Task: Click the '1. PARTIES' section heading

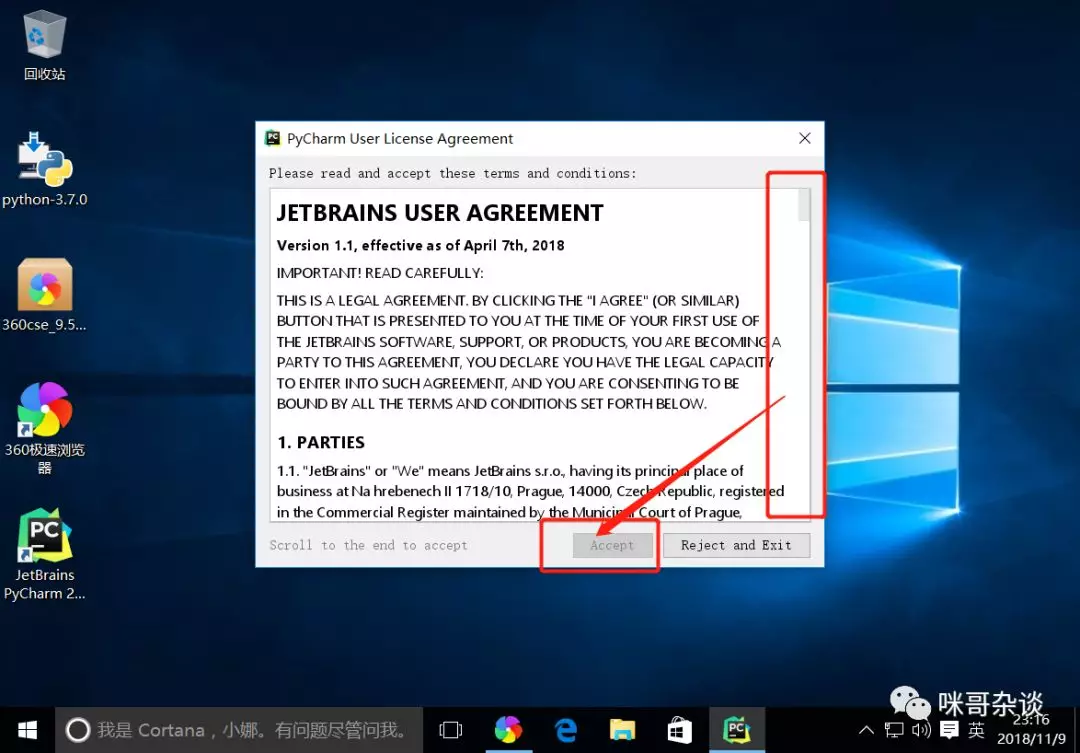Action: 321,442
